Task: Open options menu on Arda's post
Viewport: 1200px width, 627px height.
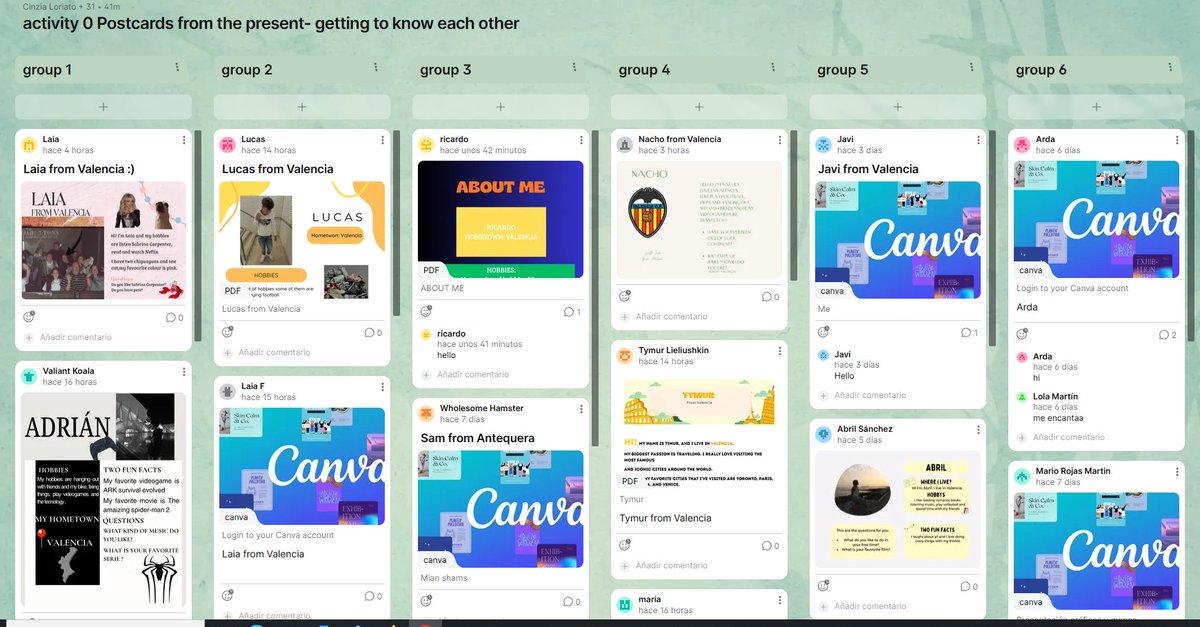Action: (1176, 140)
